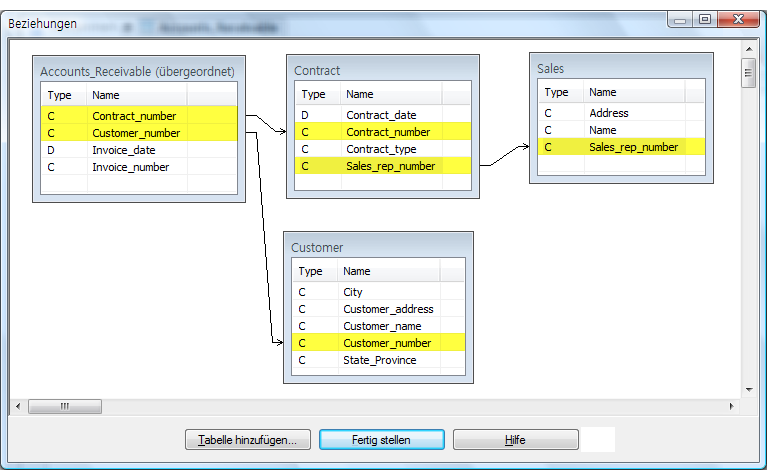This screenshot has height=470, width=767.
Task: Click the Customer table title bar
Action: coord(379,247)
